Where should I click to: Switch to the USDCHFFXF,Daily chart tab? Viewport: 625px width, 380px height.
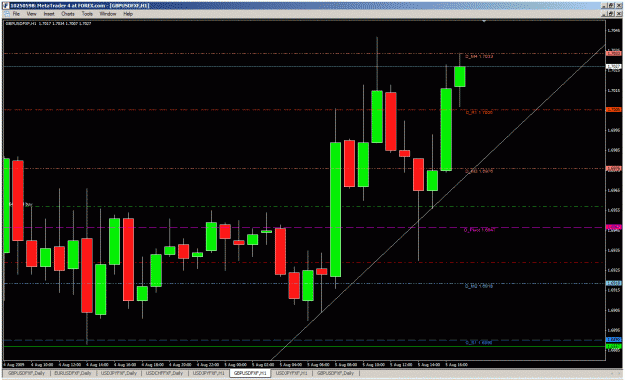pyautogui.click(x=164, y=373)
